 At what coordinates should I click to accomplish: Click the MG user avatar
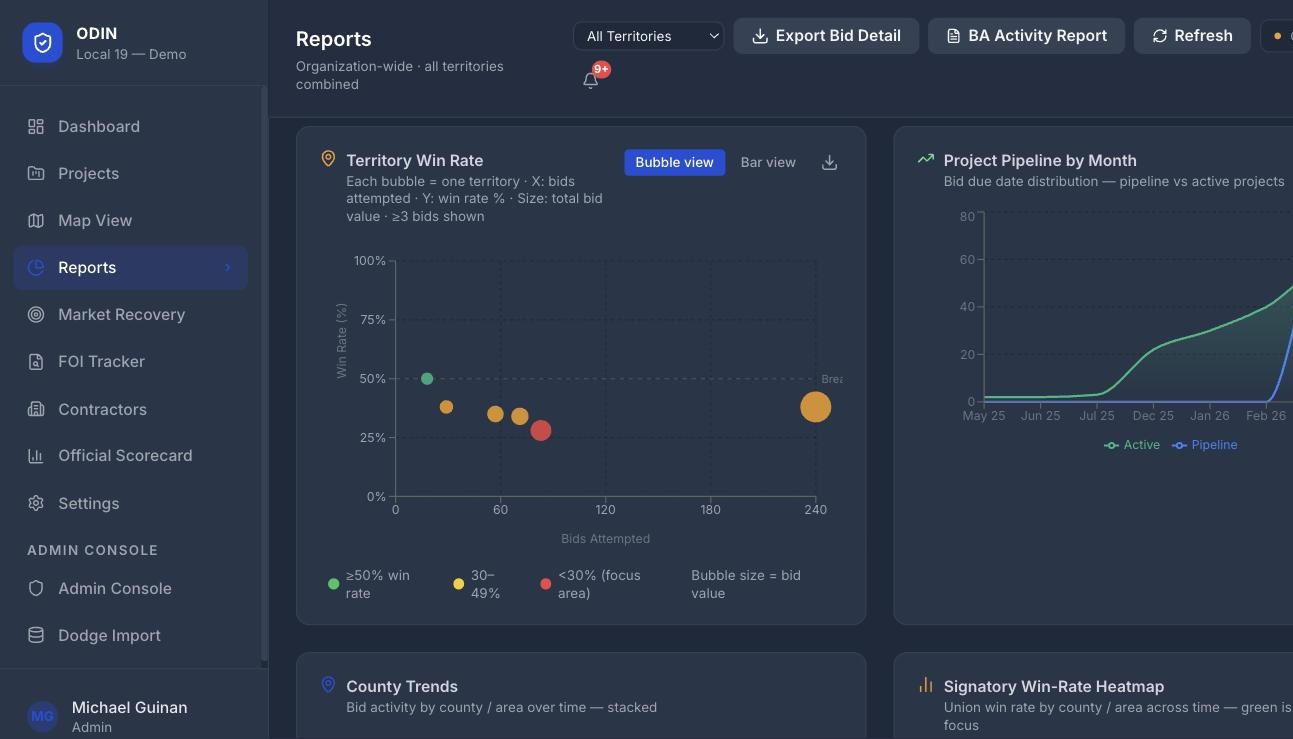(x=42, y=716)
